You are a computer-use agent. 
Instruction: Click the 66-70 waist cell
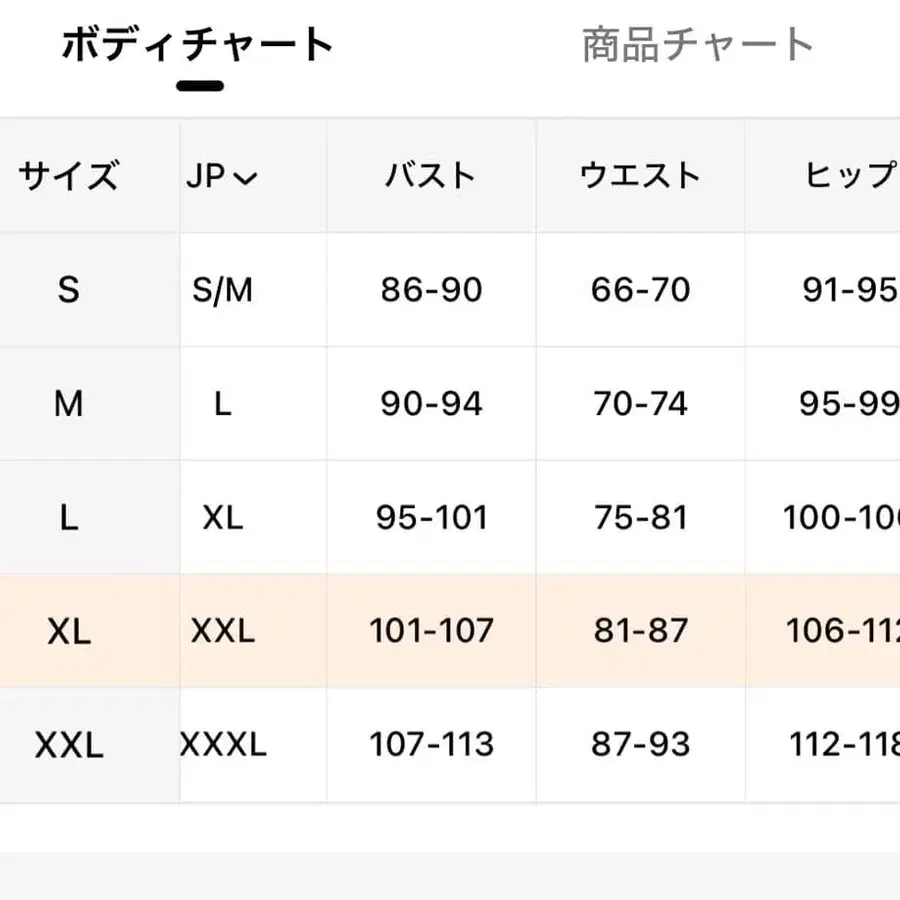click(640, 290)
